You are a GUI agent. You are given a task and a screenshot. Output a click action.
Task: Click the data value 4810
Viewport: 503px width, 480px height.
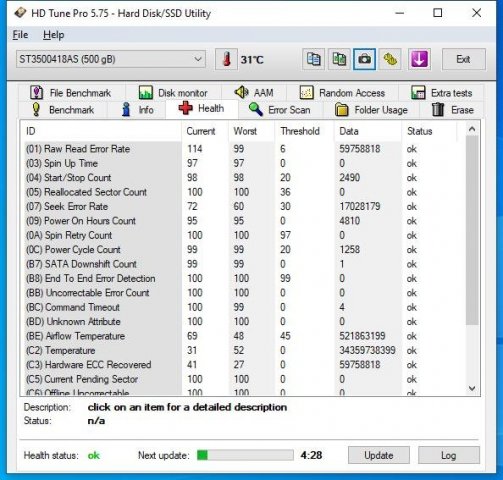pos(350,221)
